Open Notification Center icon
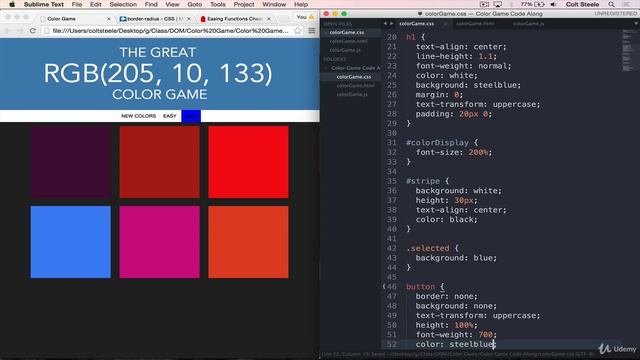The height and width of the screenshot is (360, 640). (626, 4)
